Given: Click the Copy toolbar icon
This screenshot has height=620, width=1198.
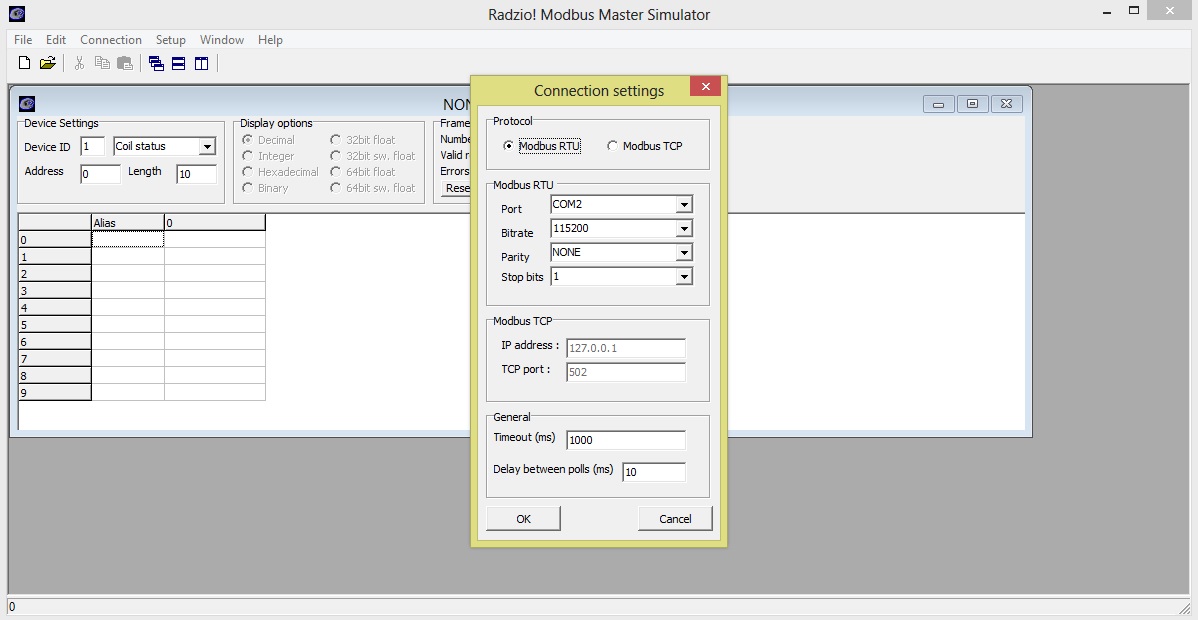Looking at the screenshot, I should tap(102, 63).
